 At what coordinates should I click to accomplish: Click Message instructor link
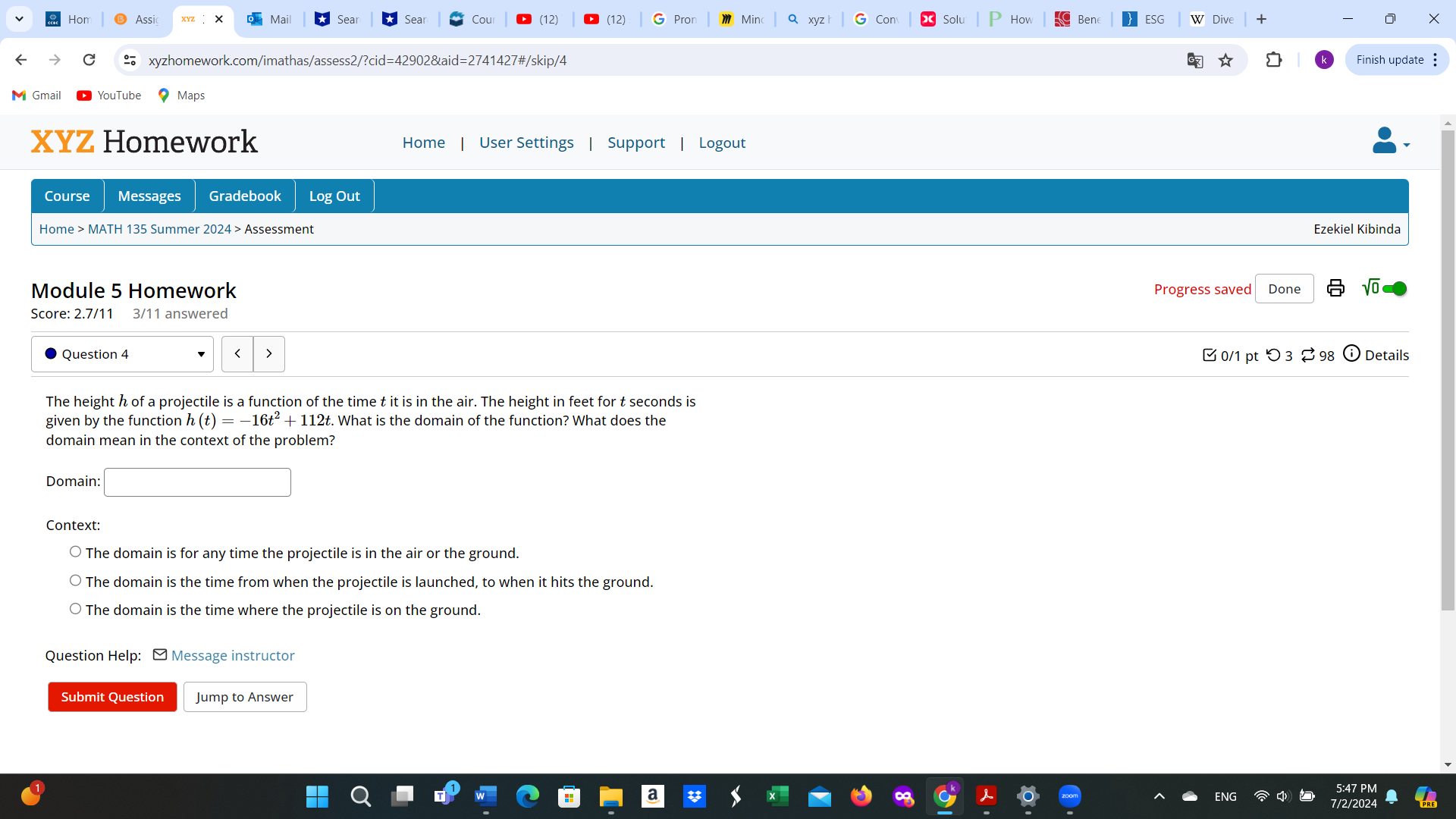(x=232, y=655)
